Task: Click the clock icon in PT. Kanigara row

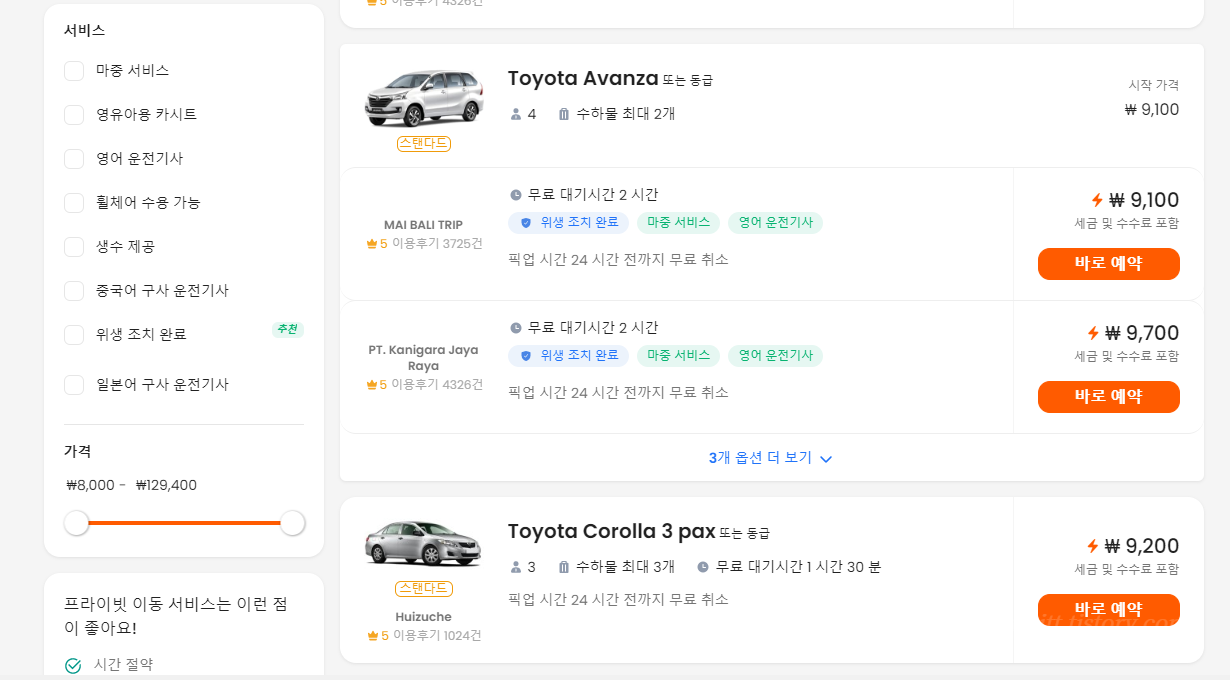Action: [x=516, y=328]
